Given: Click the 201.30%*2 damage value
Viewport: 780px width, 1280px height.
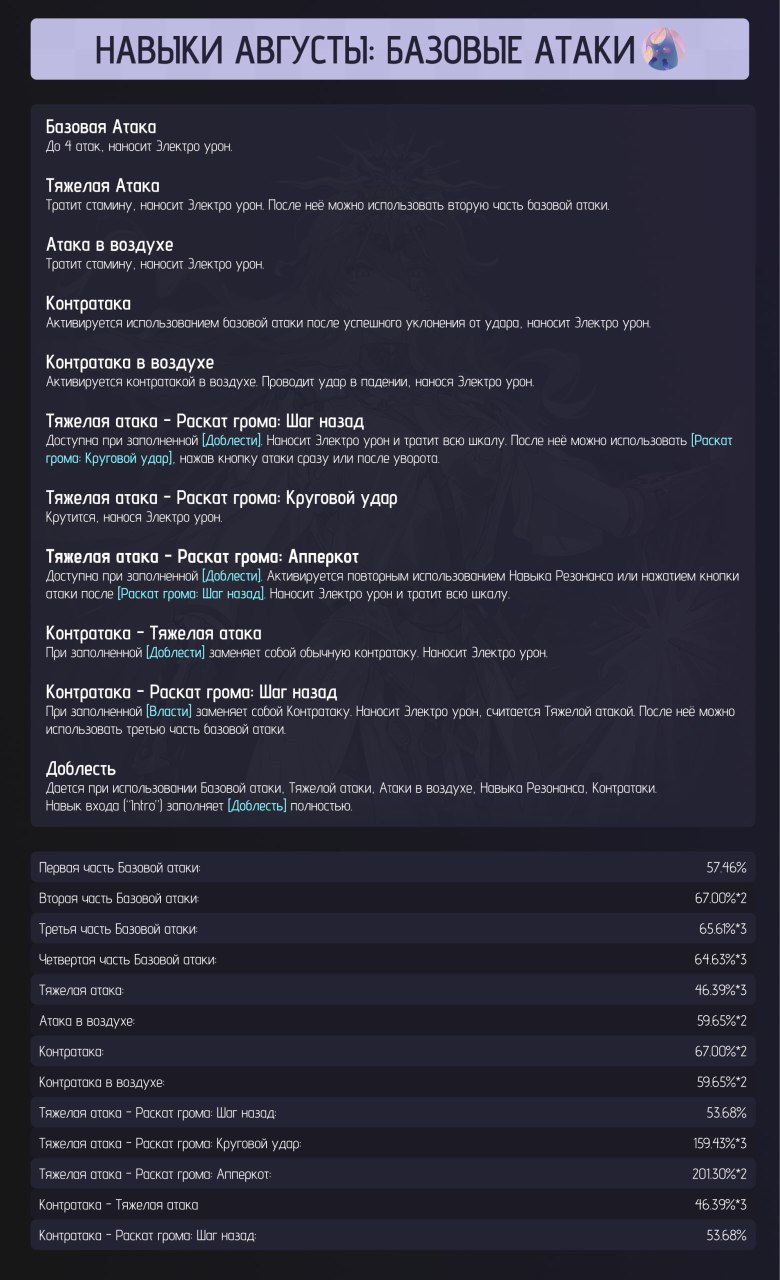Looking at the screenshot, I should pos(718,1174).
